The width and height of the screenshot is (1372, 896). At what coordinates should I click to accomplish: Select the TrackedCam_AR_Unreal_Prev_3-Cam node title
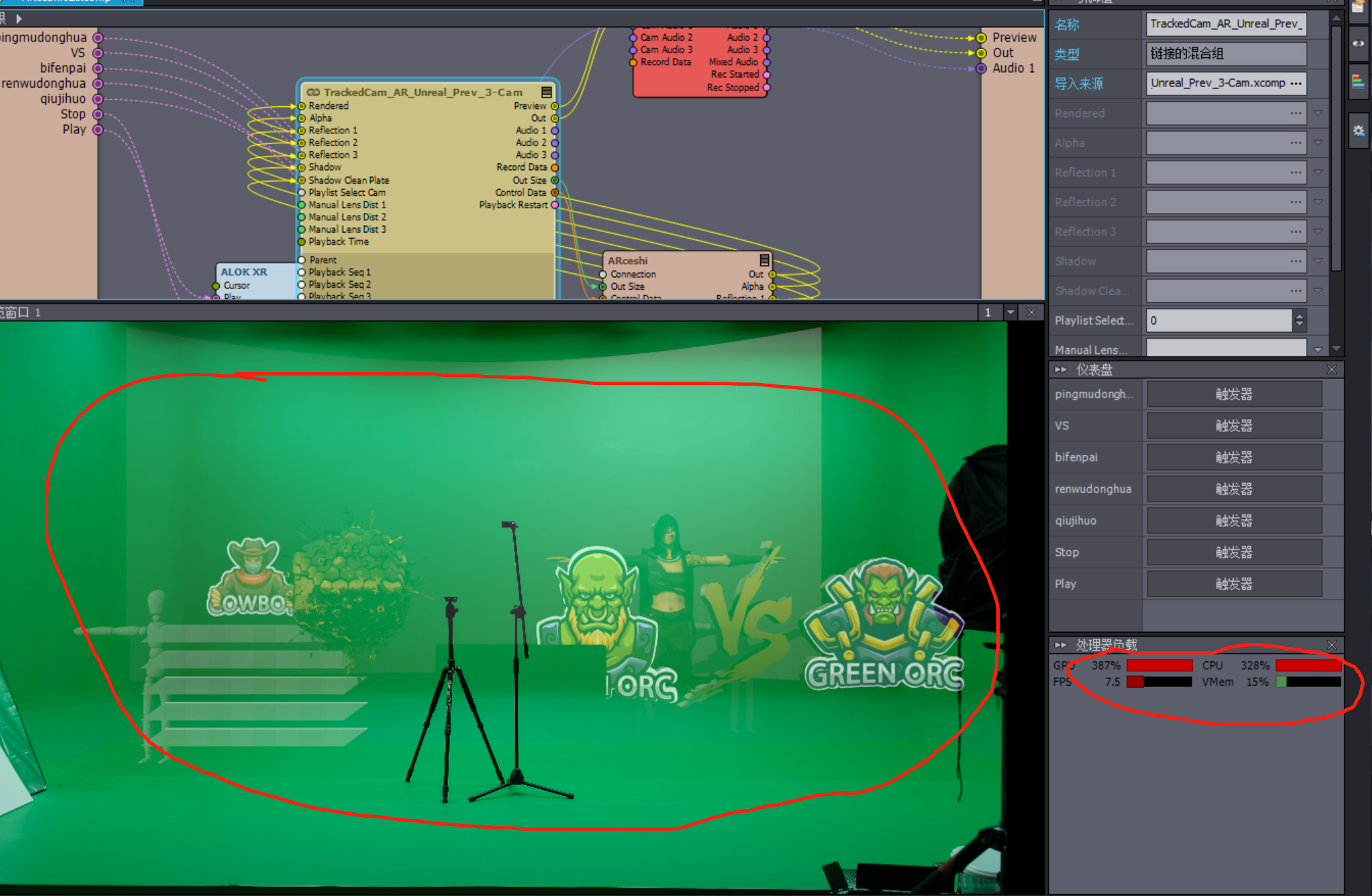[423, 92]
